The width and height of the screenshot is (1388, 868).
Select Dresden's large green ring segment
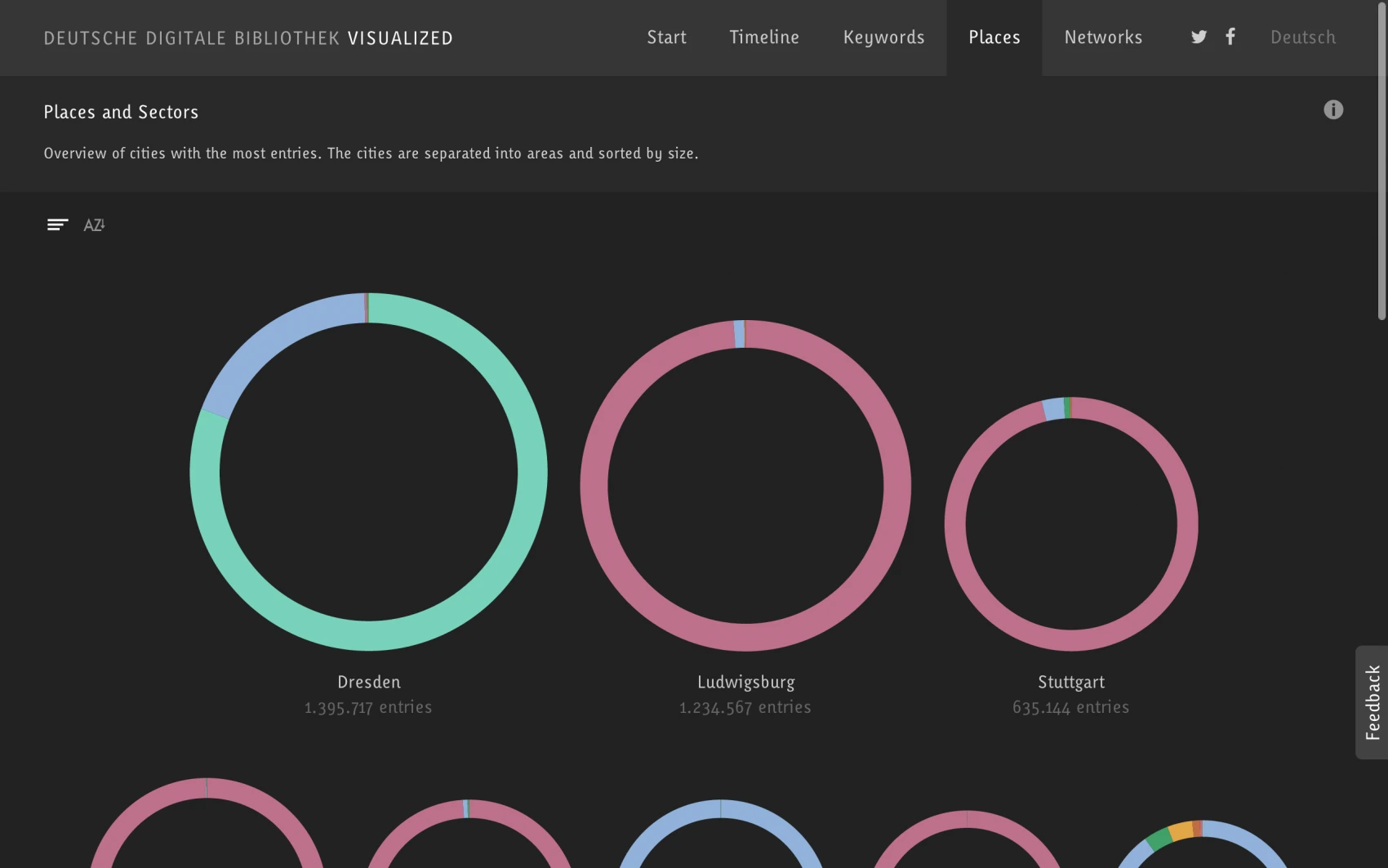tap(532, 472)
